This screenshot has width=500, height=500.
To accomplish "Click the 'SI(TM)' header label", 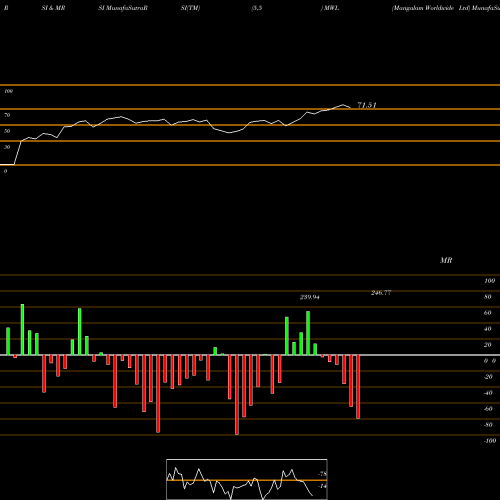I will pos(190,8).
